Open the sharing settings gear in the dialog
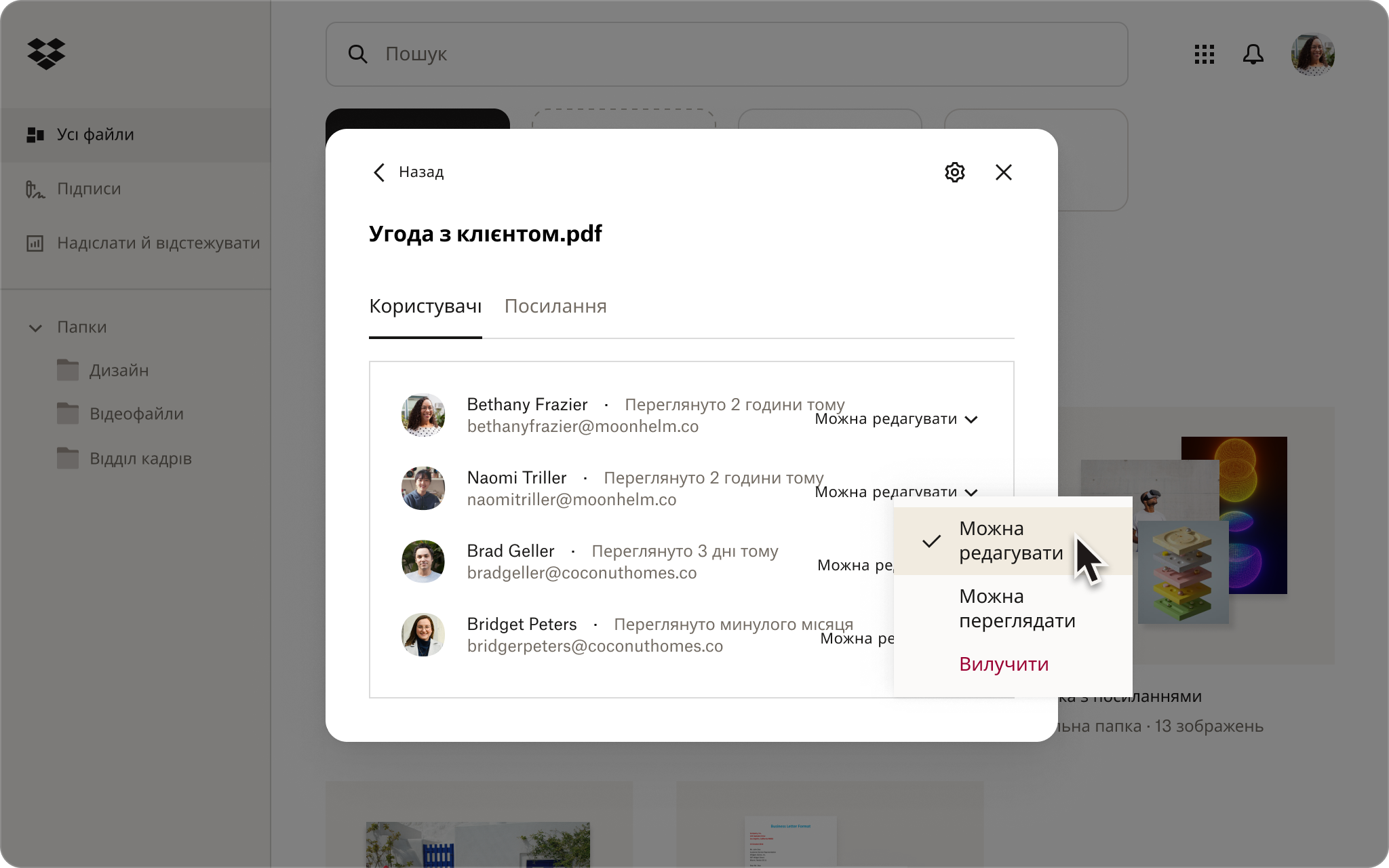This screenshot has width=1389, height=868. point(955,172)
